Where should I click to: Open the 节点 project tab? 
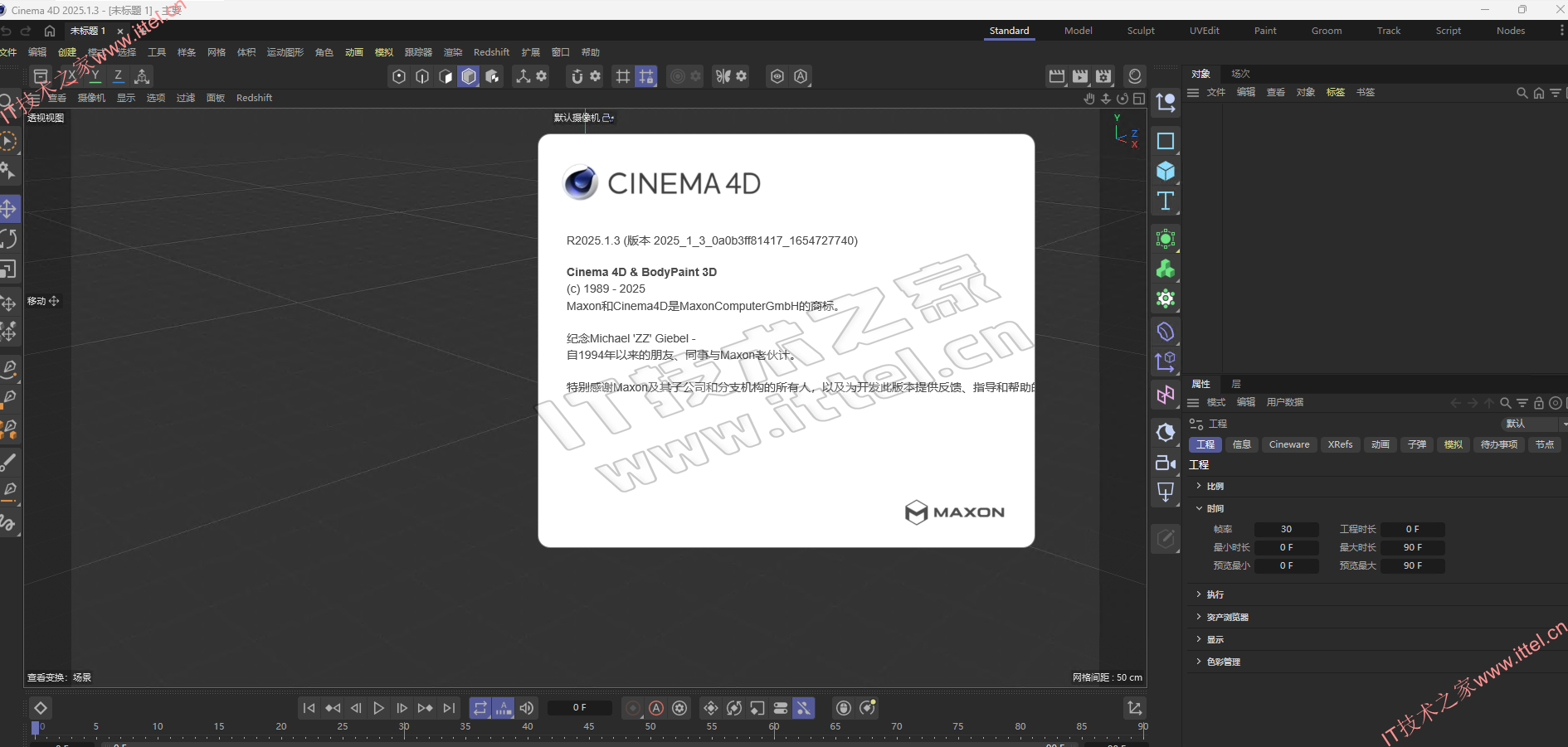point(1545,445)
